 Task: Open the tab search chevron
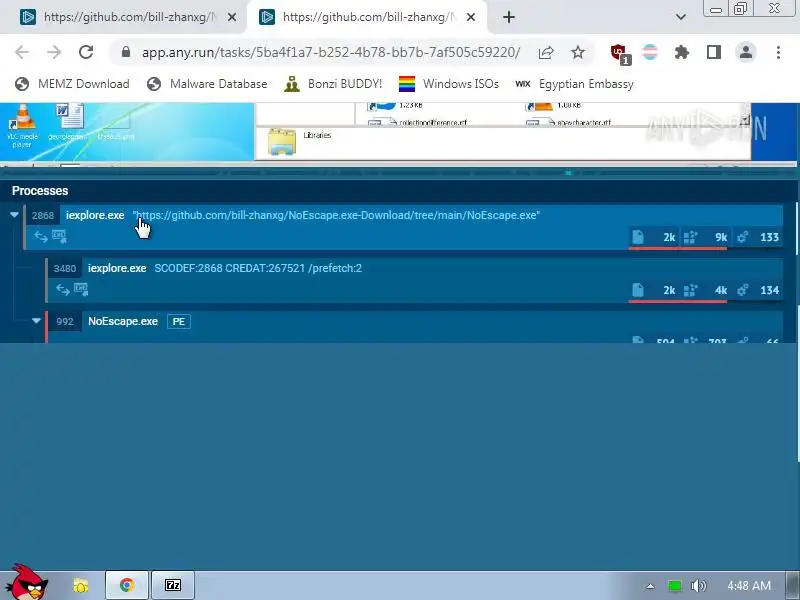680,17
